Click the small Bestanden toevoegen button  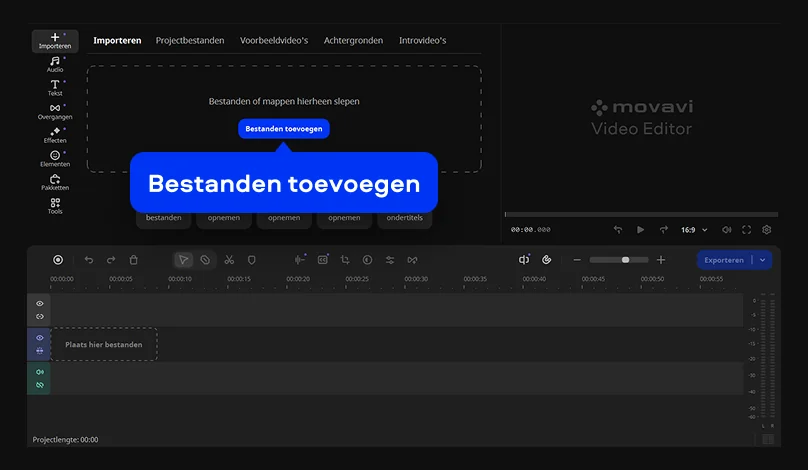point(283,129)
